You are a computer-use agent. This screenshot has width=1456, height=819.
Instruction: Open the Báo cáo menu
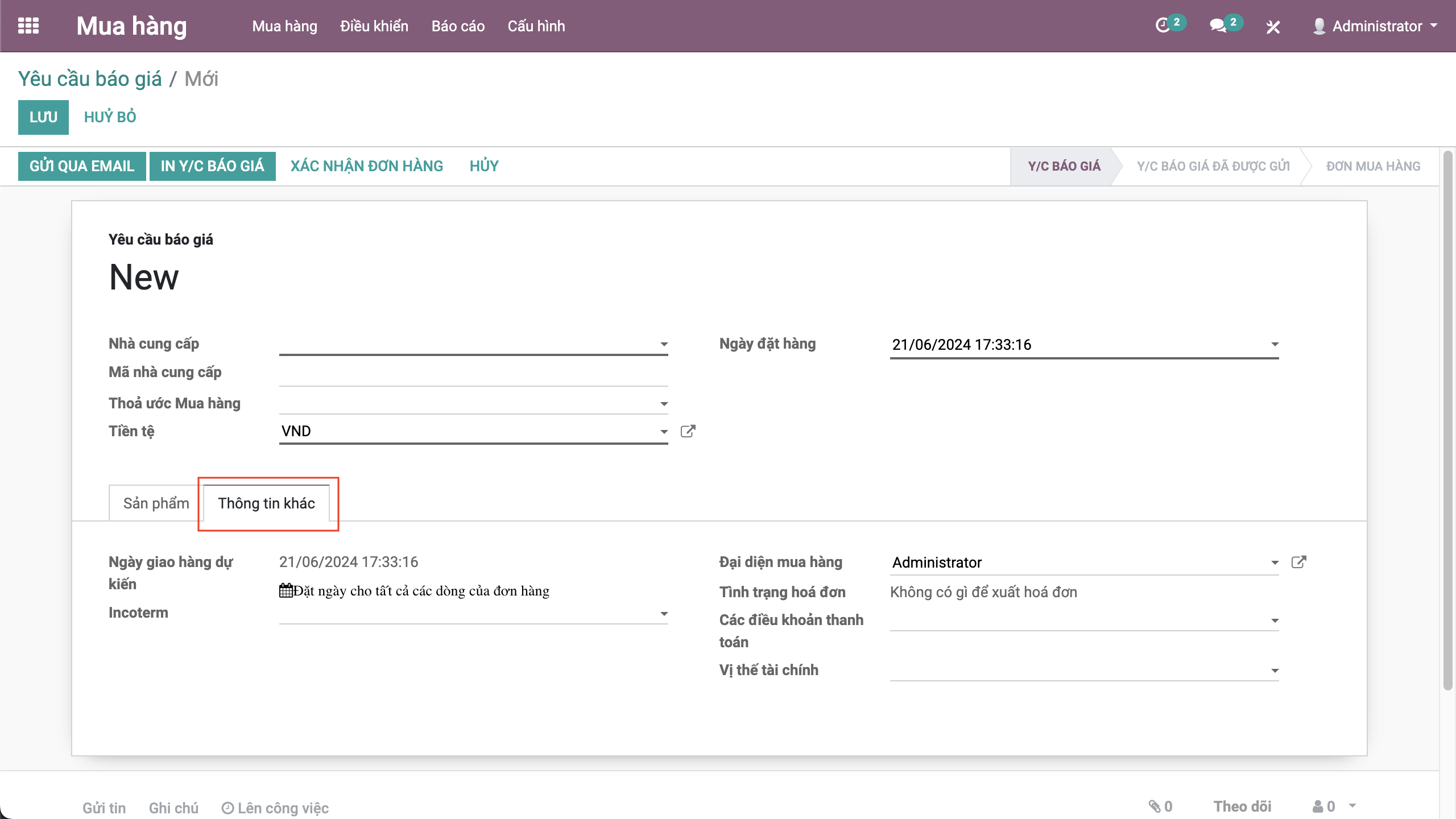[x=458, y=26]
